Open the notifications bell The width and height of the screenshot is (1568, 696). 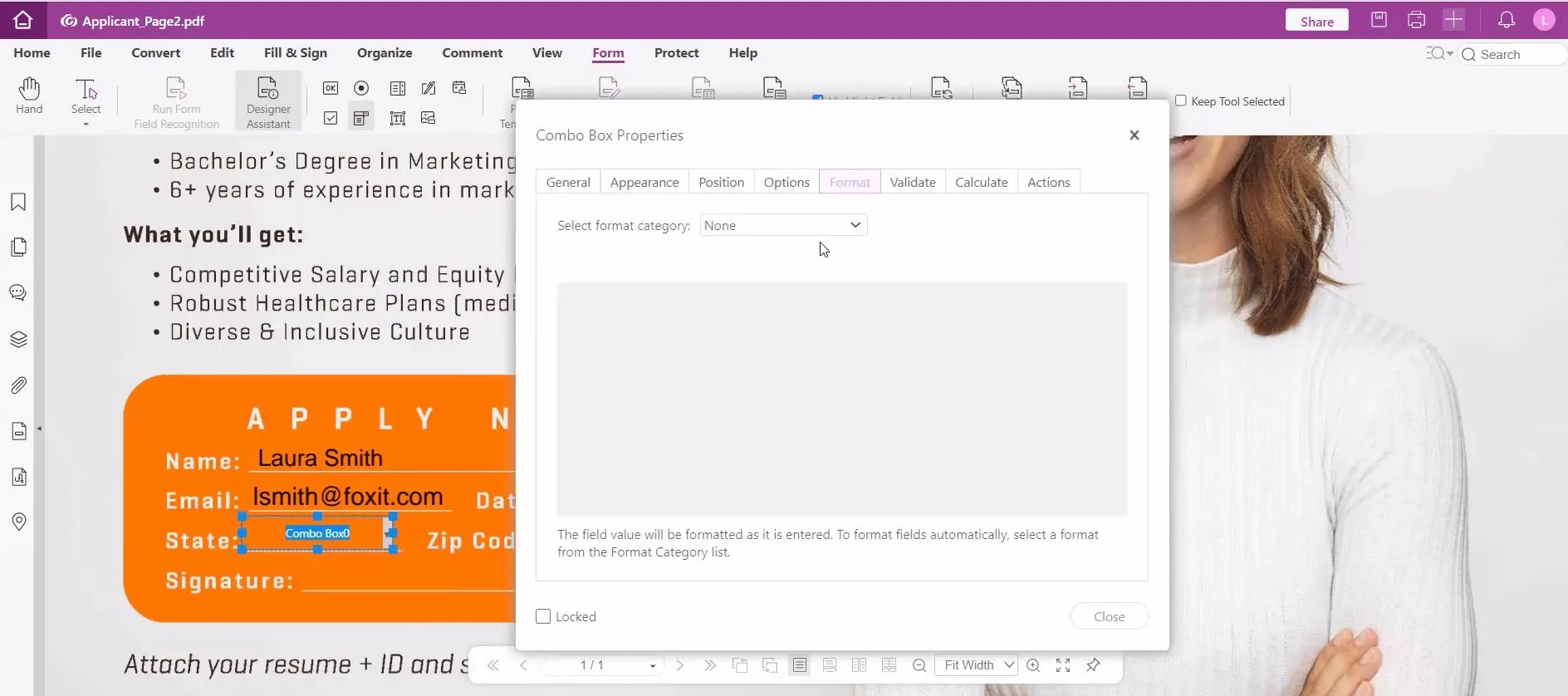pyautogui.click(x=1507, y=20)
